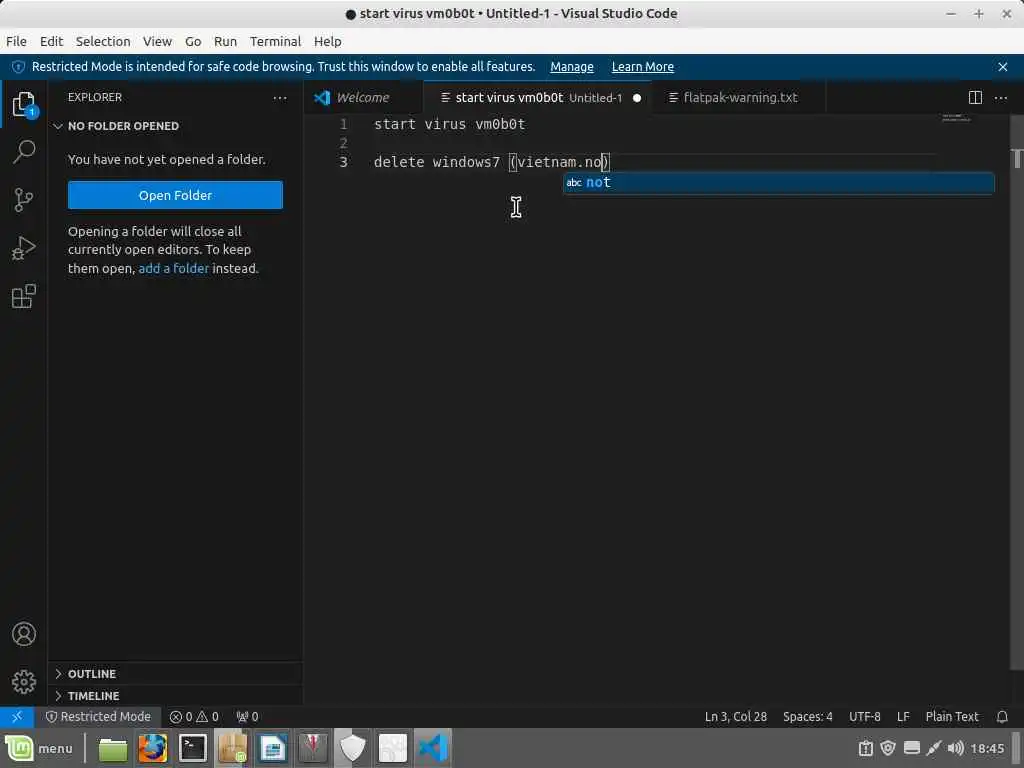Collapse the NO FOLDER OPENED section

point(175,126)
